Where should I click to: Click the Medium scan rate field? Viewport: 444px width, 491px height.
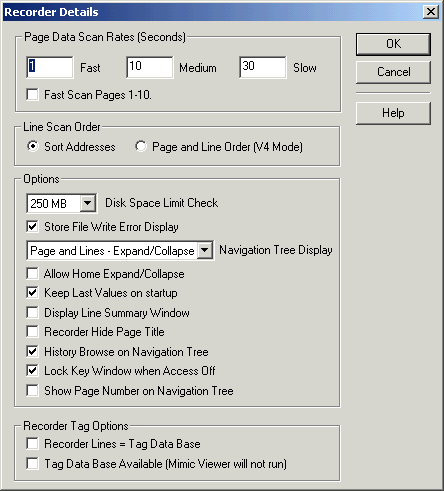pos(150,67)
